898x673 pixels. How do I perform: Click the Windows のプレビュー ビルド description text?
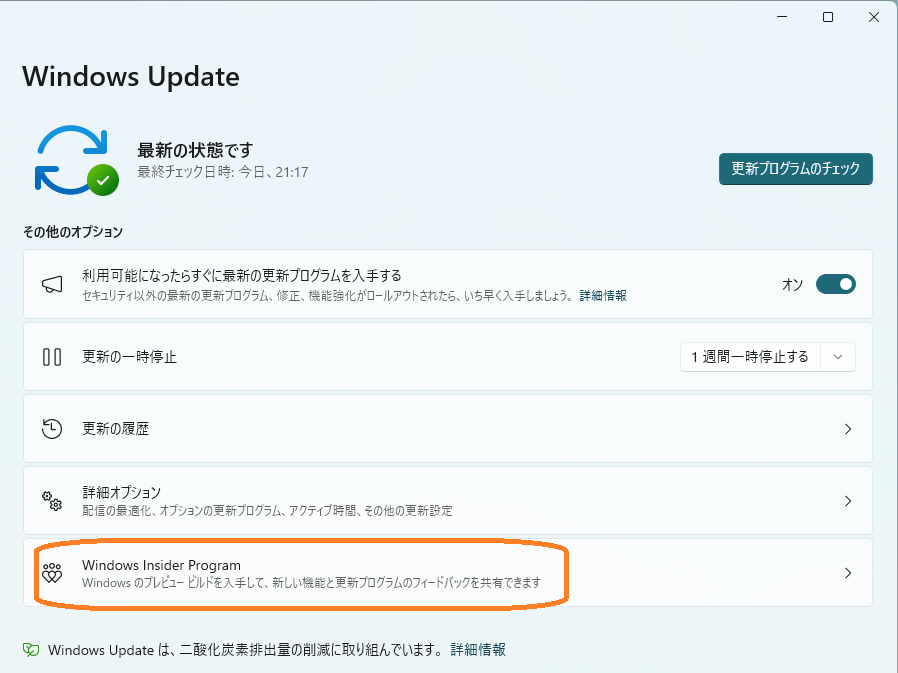[312, 583]
